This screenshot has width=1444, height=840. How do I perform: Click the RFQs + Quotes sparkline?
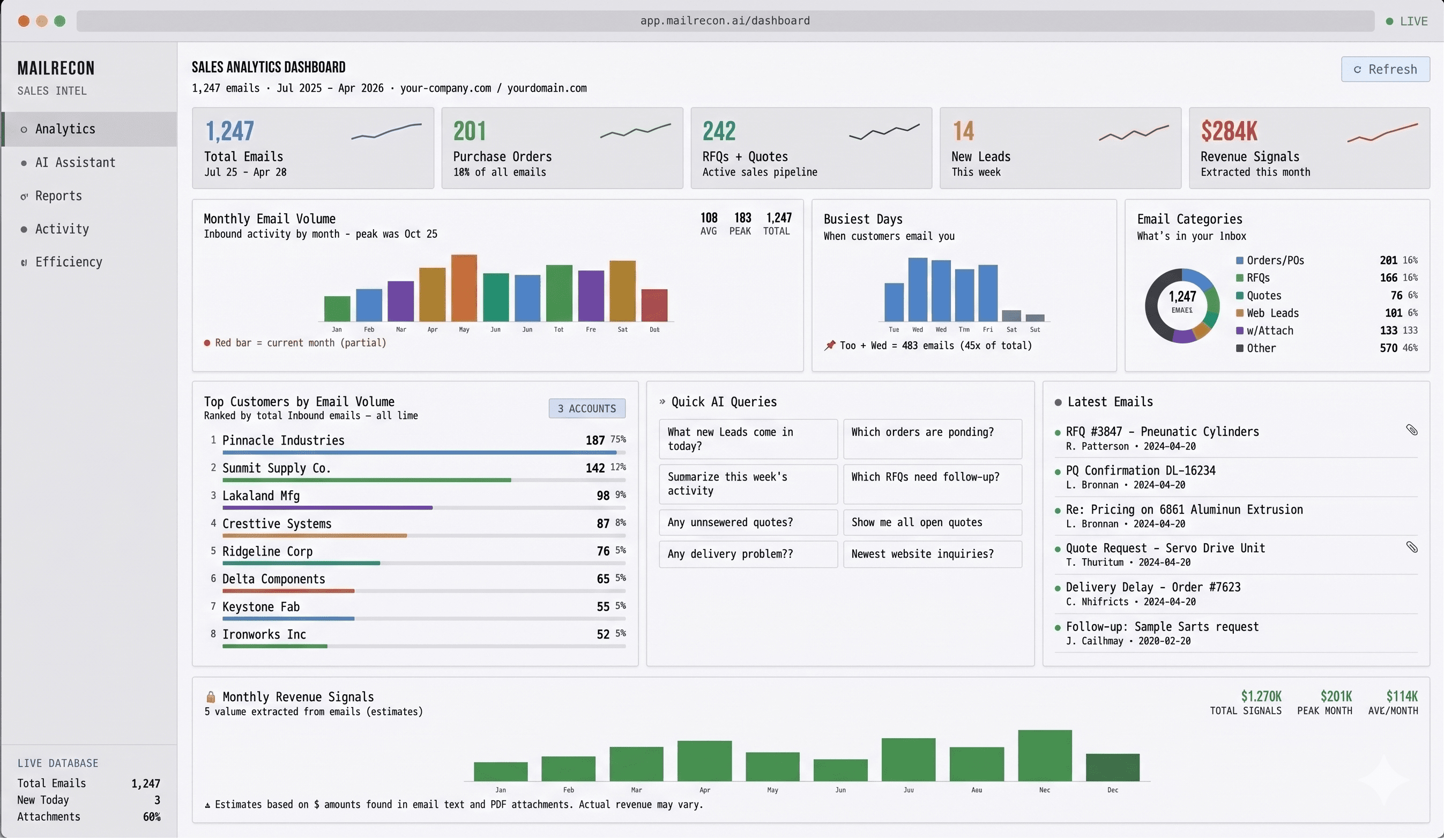884,132
